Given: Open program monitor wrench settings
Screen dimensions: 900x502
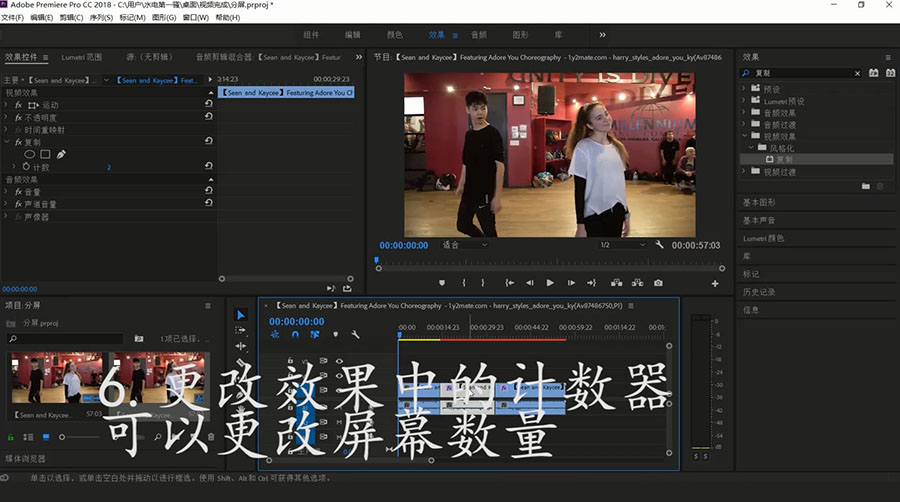Looking at the screenshot, I should 660,245.
